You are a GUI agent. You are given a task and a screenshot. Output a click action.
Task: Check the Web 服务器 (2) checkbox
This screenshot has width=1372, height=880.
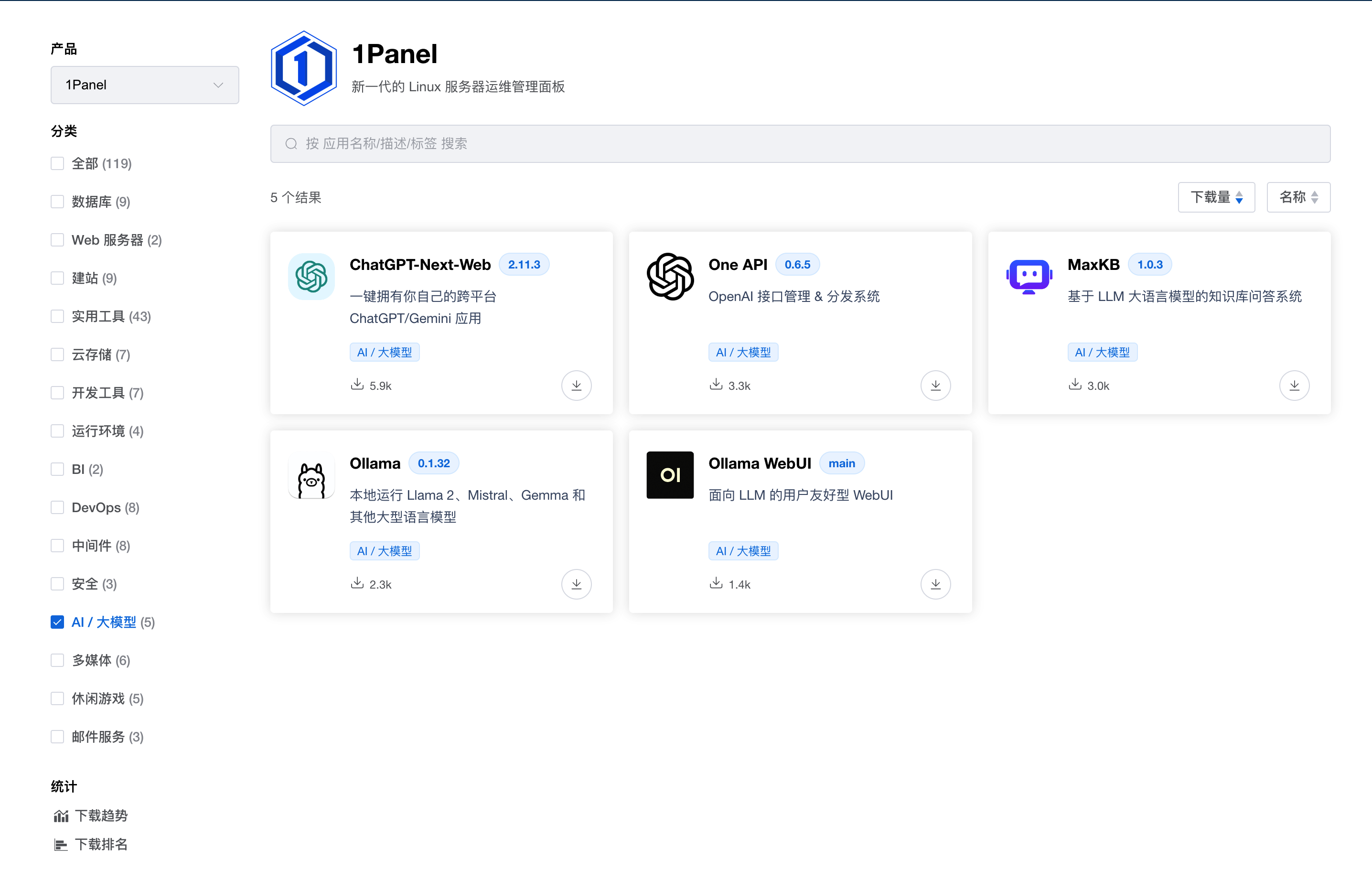click(x=57, y=240)
